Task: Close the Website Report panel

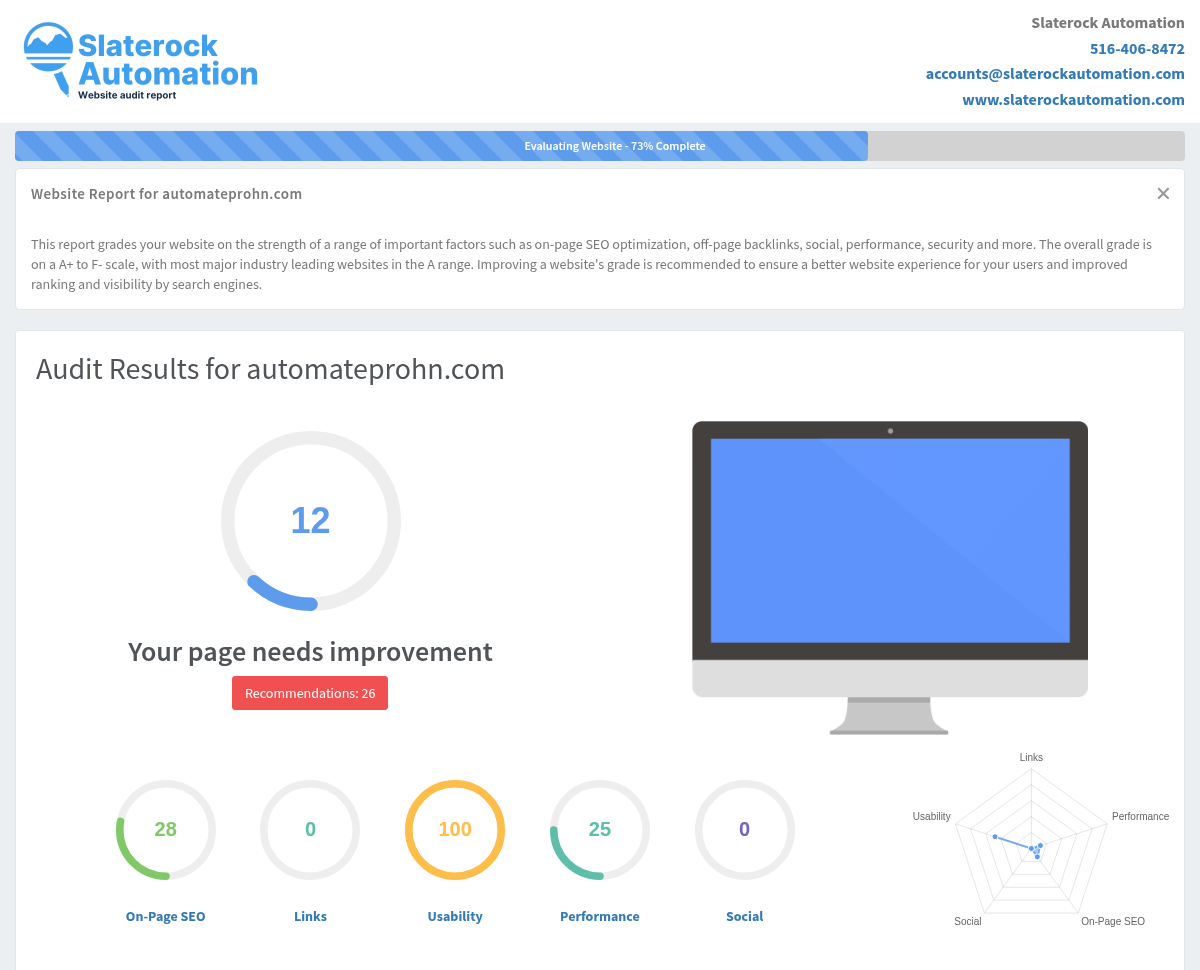Action: [x=1163, y=194]
